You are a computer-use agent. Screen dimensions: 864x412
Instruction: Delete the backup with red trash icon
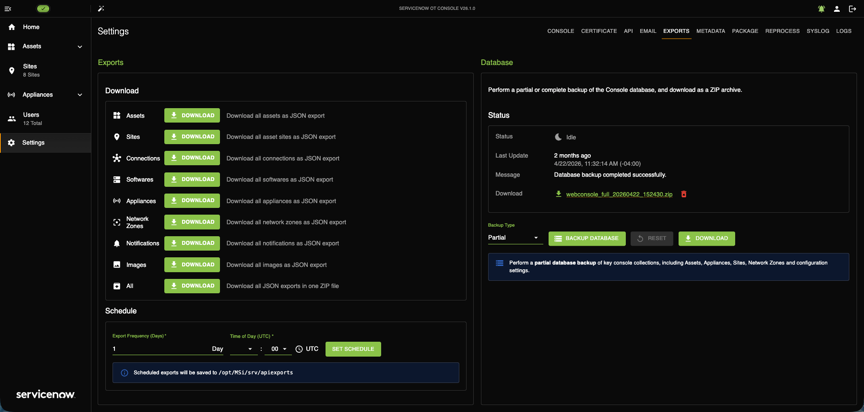pyautogui.click(x=684, y=194)
